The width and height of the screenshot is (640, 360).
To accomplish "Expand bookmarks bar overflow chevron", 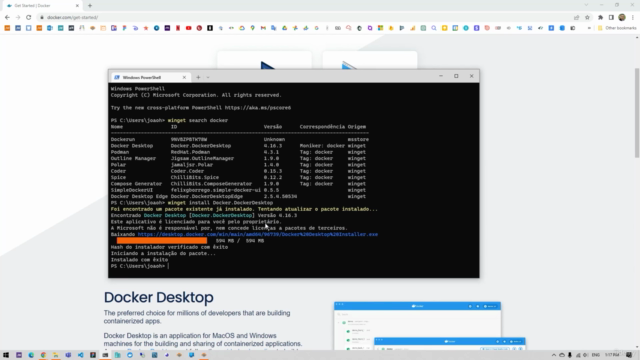I will click(589, 28).
